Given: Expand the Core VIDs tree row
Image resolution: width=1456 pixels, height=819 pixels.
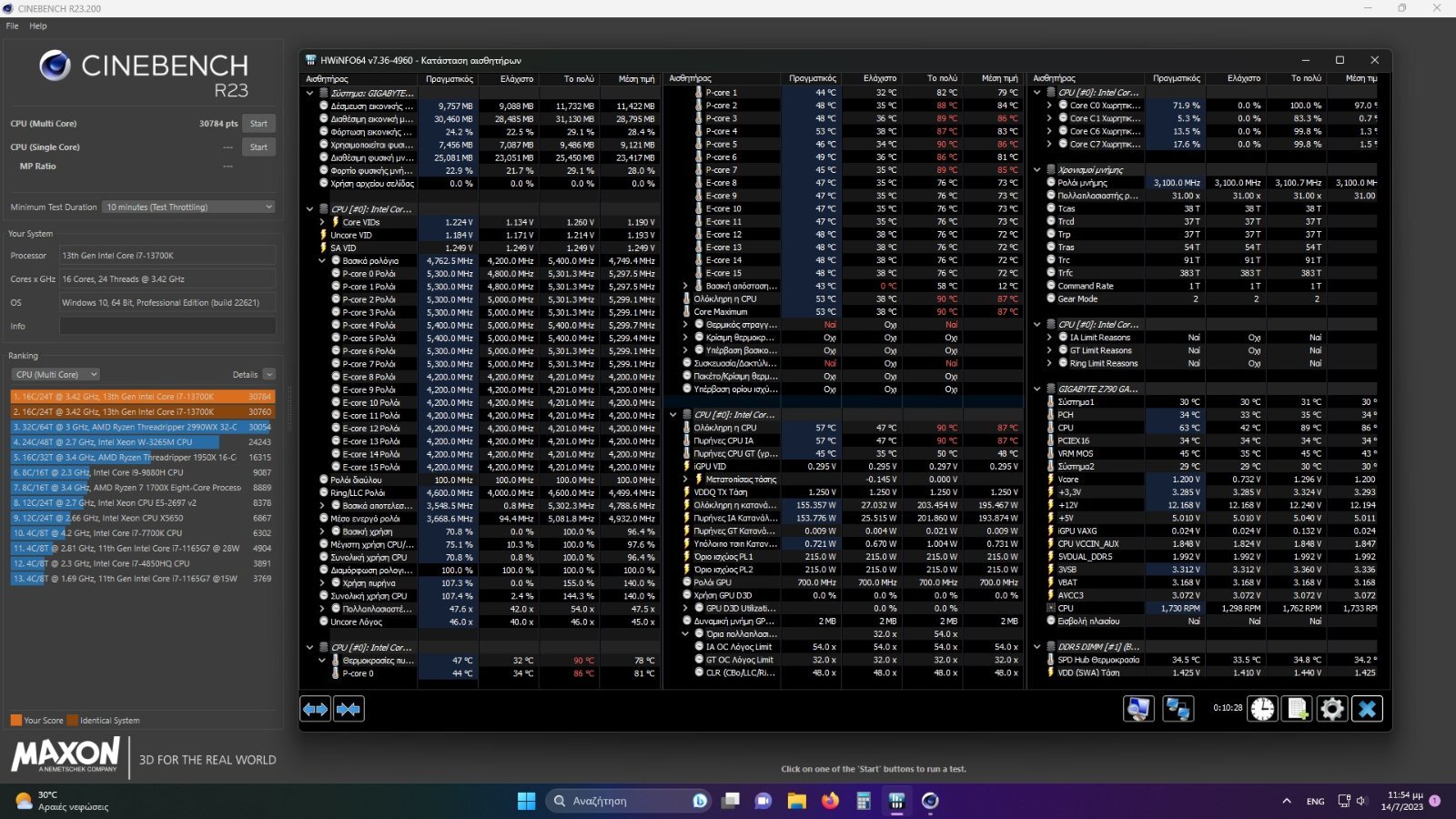Looking at the screenshot, I should tap(322, 222).
